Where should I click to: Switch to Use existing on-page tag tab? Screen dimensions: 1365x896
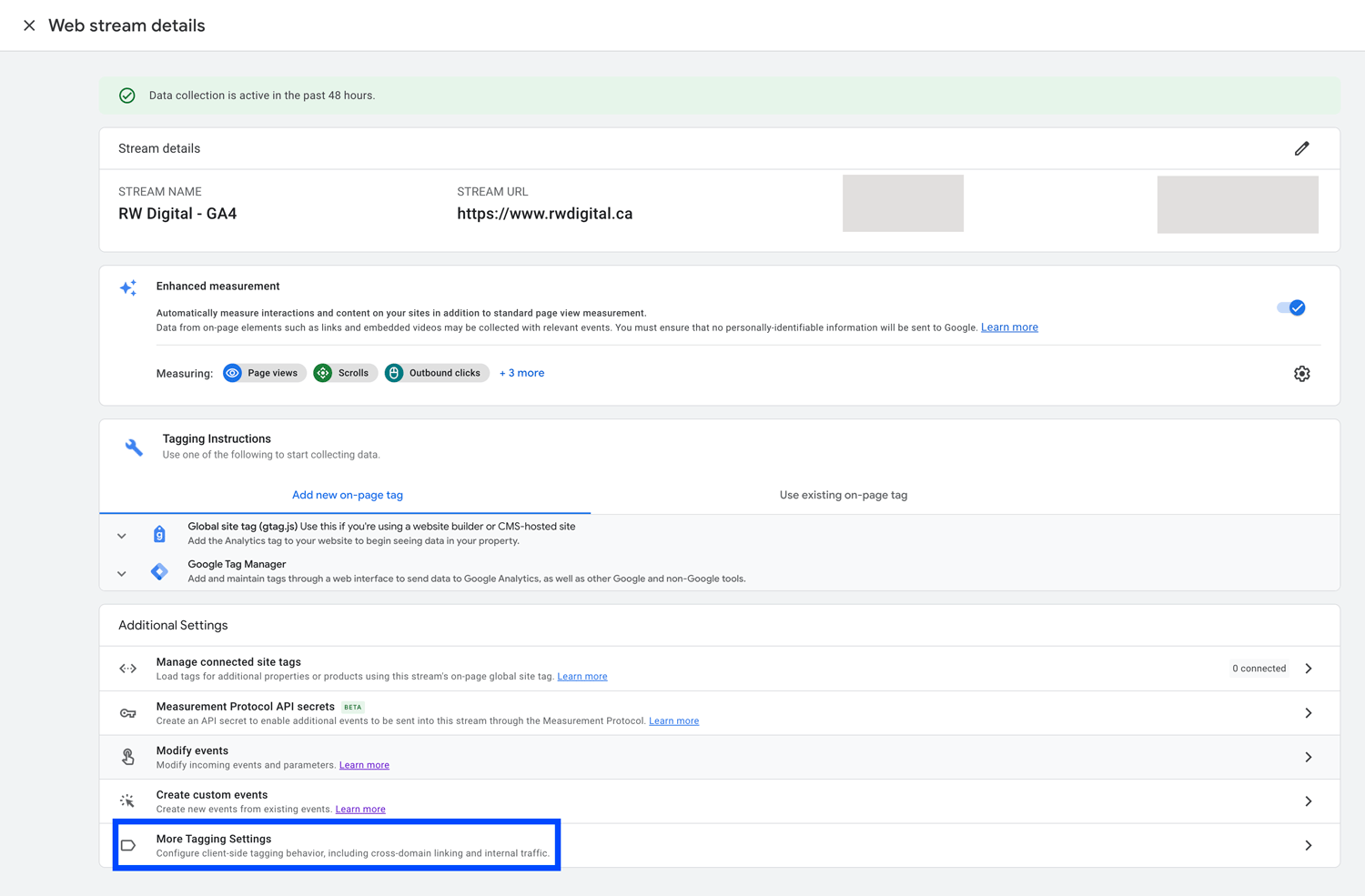click(x=843, y=495)
